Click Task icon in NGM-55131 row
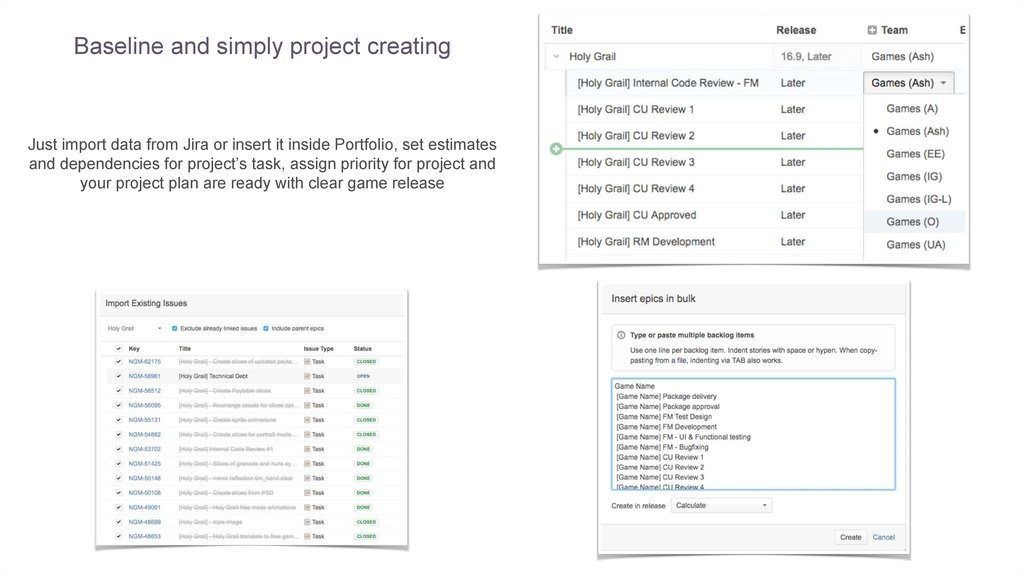 (x=307, y=420)
